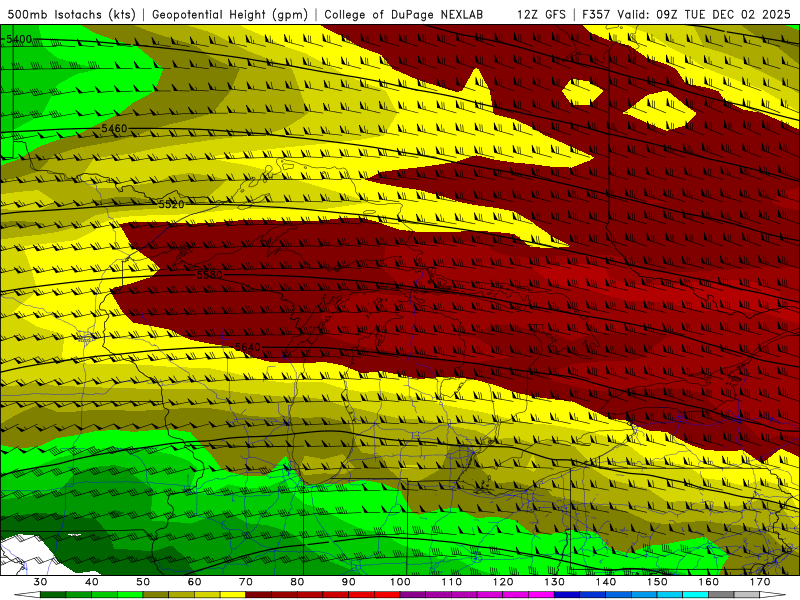Screen dimensions: 800x600
Task: Click the '500mb Isotachs (kts)' title text
Action: pyautogui.click(x=71, y=14)
